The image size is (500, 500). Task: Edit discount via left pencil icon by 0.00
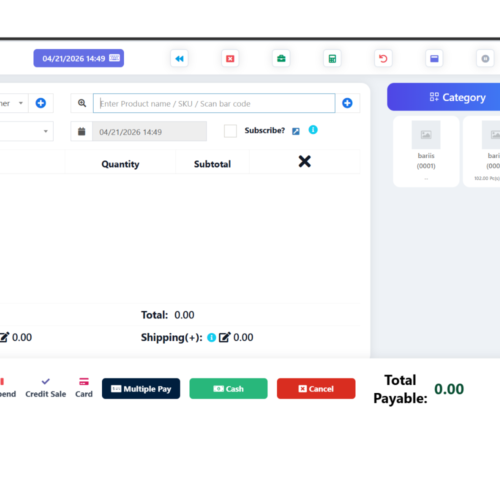point(5,337)
